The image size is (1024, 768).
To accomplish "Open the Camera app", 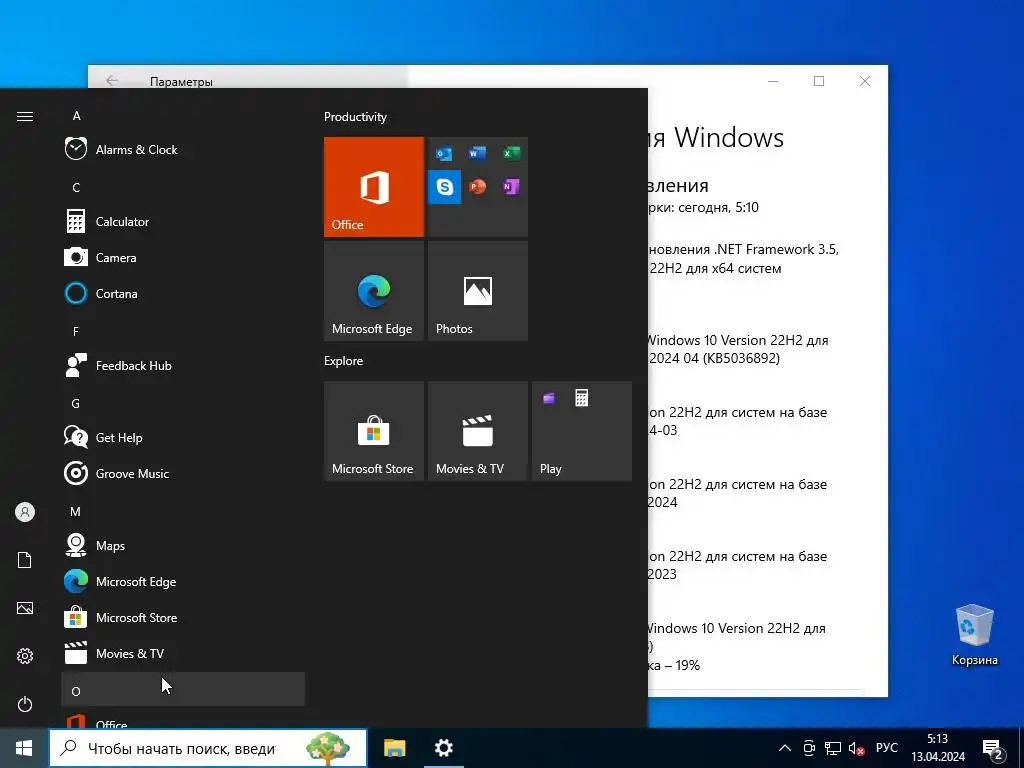I will (183, 257).
